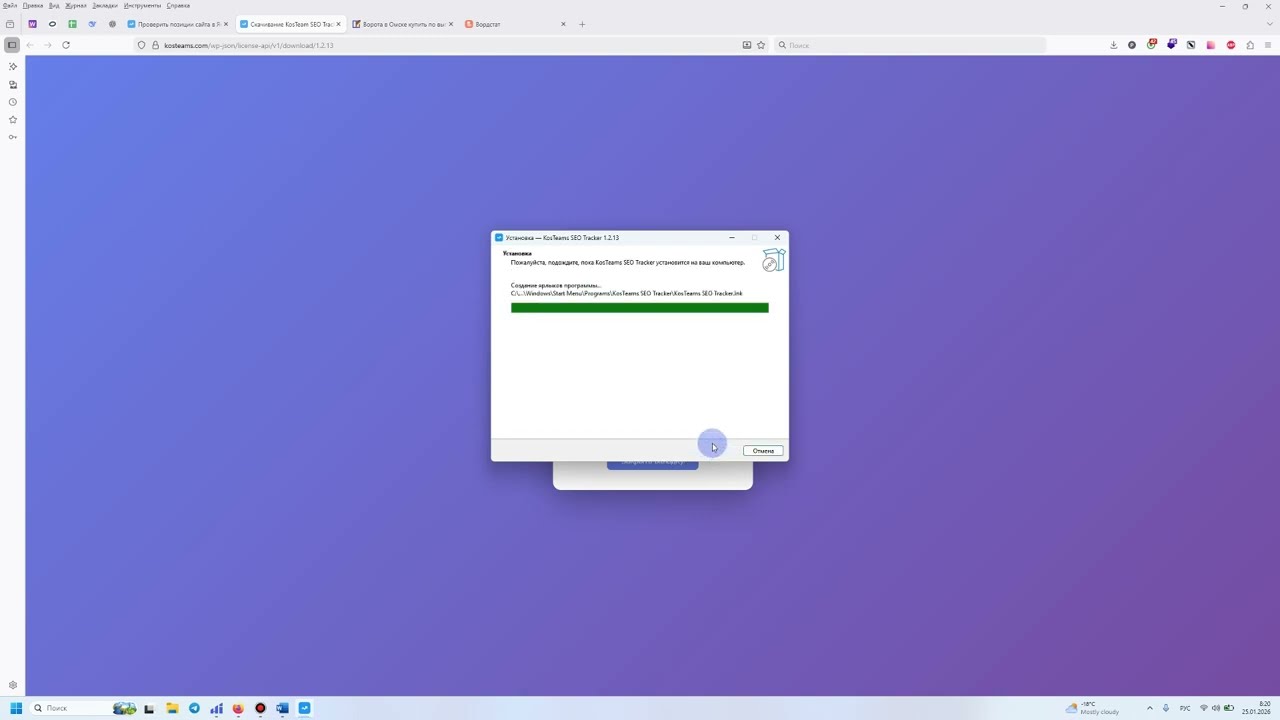Click the weather widget Mostly cloudy
The image size is (1280, 720).
(1093, 708)
